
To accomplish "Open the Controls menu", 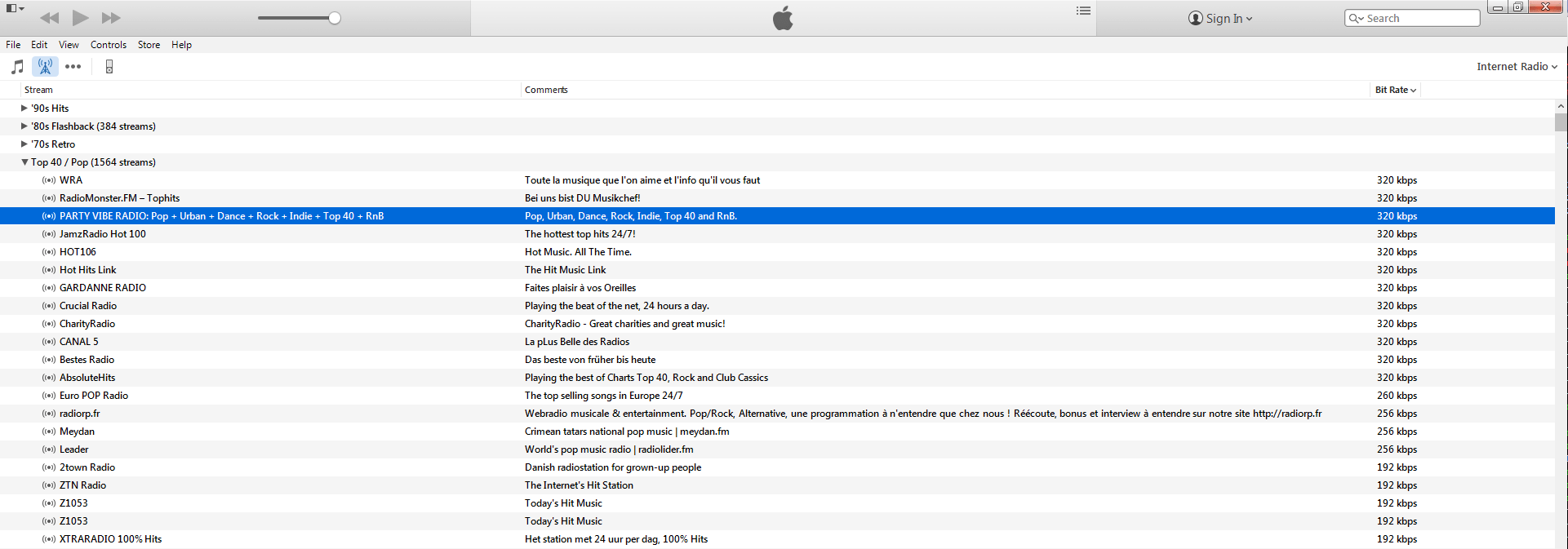I will pos(109,45).
